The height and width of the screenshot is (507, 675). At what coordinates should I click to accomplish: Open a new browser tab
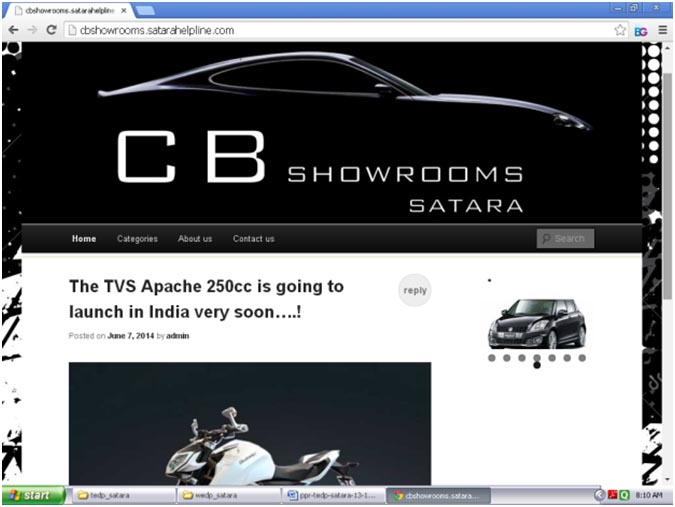(x=145, y=10)
